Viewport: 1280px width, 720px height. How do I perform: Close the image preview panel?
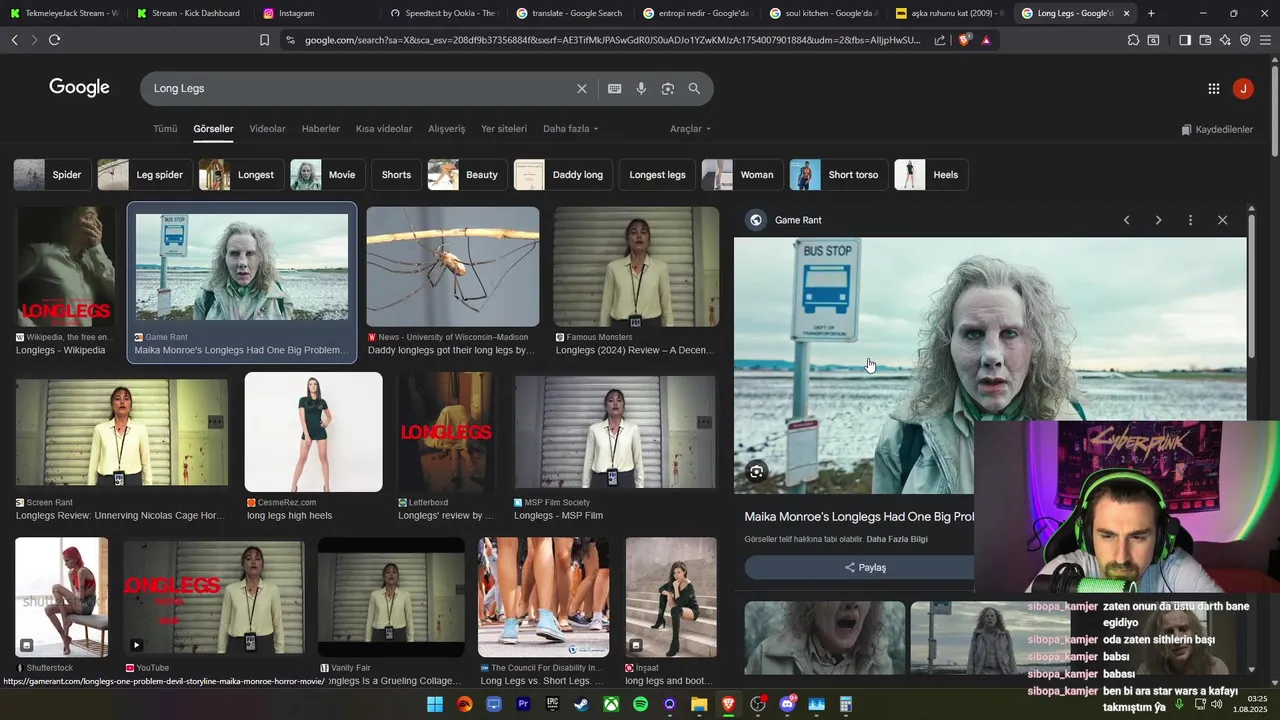pos(1222,220)
